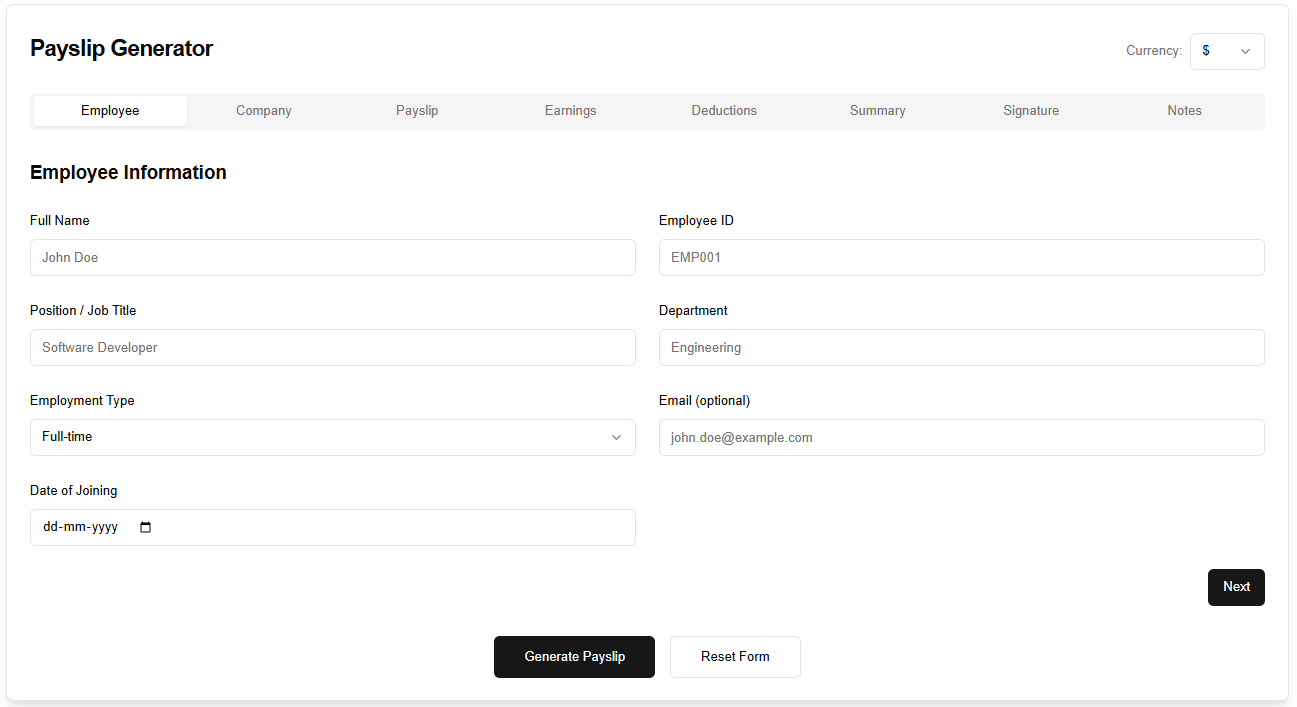The image size is (1297, 707).
Task: Click the Generate Payslip button
Action: tap(574, 657)
